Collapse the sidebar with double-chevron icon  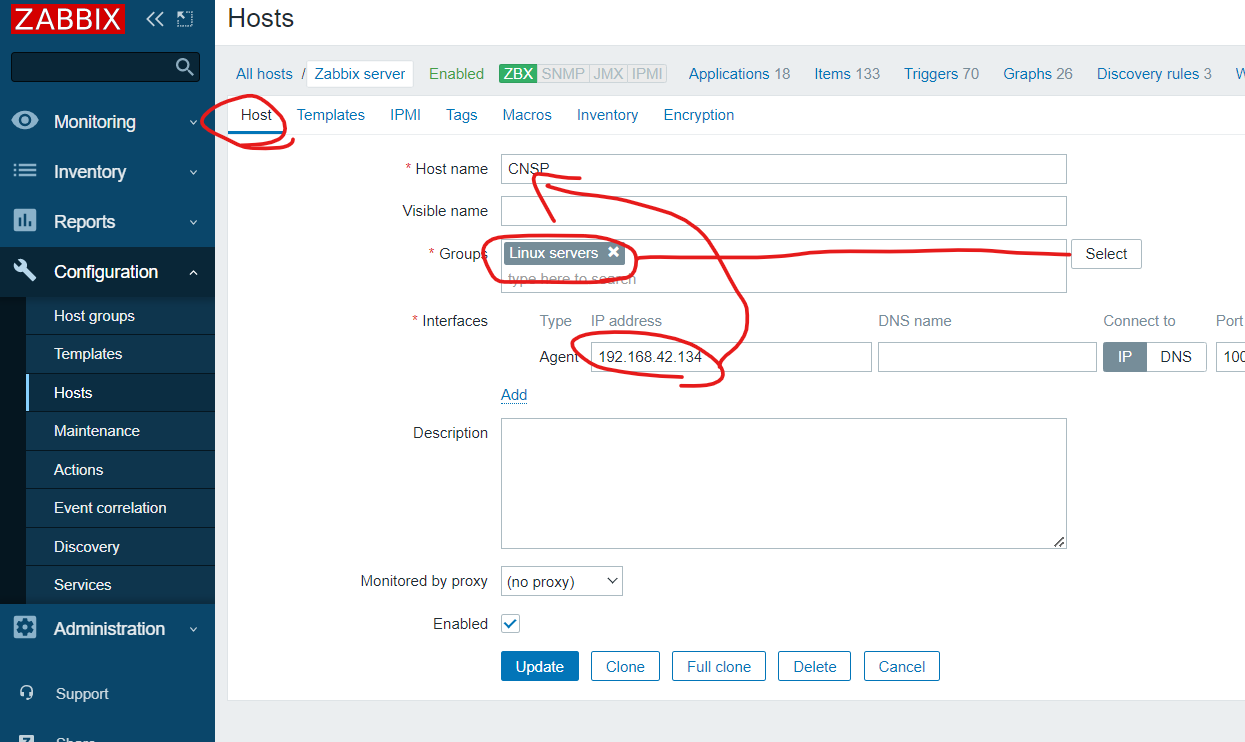click(x=155, y=18)
